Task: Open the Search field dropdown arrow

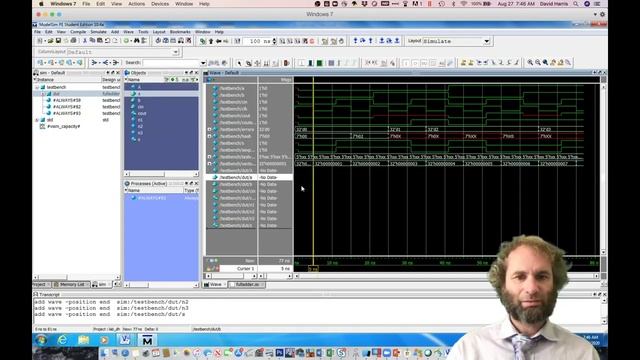Action: (x=203, y=63)
